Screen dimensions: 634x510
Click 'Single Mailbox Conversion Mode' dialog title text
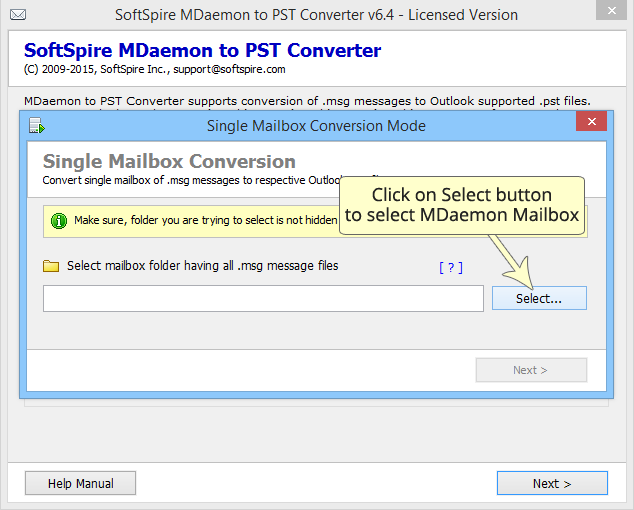(x=316, y=126)
